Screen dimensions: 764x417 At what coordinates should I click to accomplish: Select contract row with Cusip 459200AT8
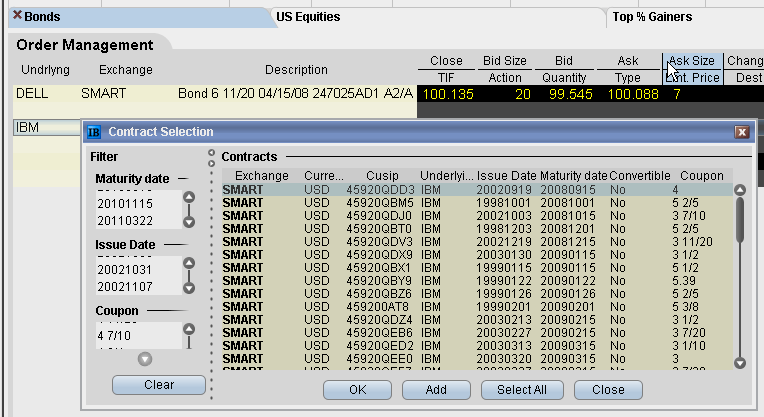point(478,306)
